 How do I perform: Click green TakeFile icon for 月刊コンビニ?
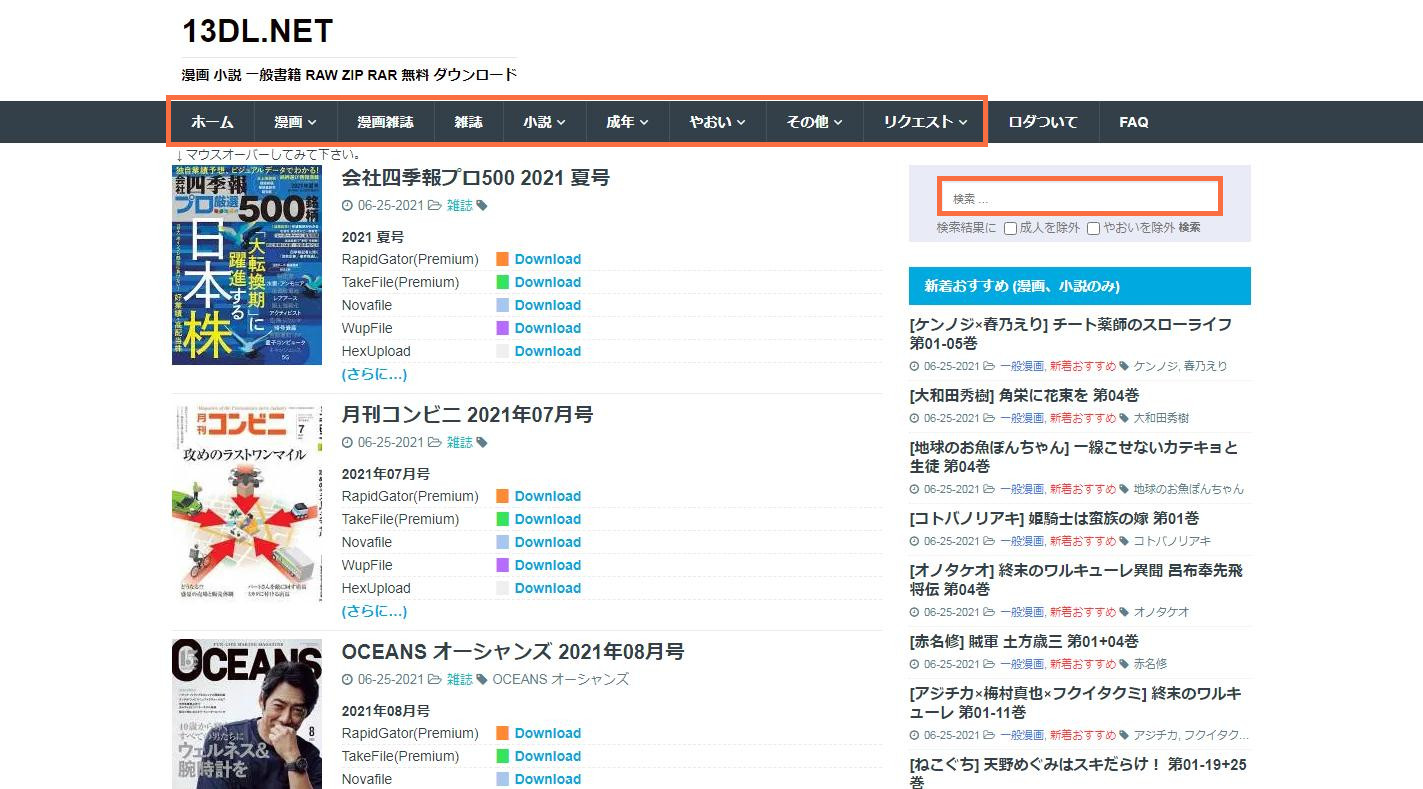pos(503,519)
